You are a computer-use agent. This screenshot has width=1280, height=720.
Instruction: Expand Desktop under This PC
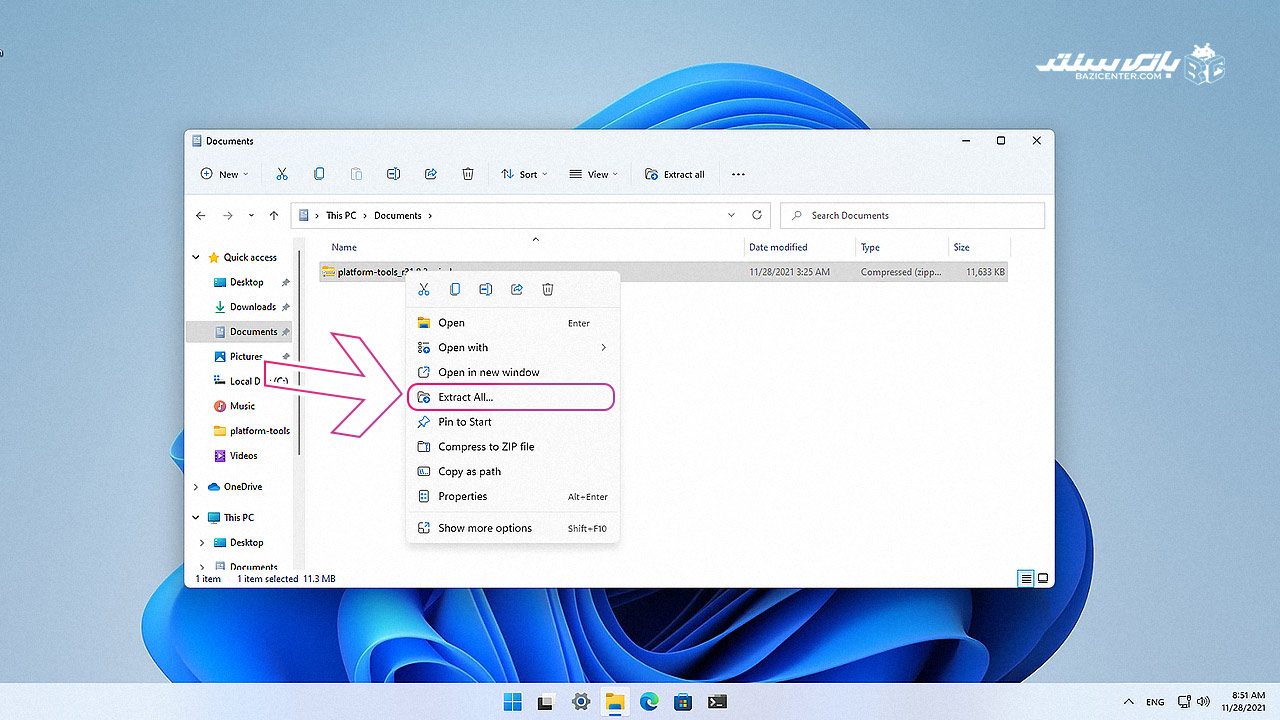(x=203, y=542)
